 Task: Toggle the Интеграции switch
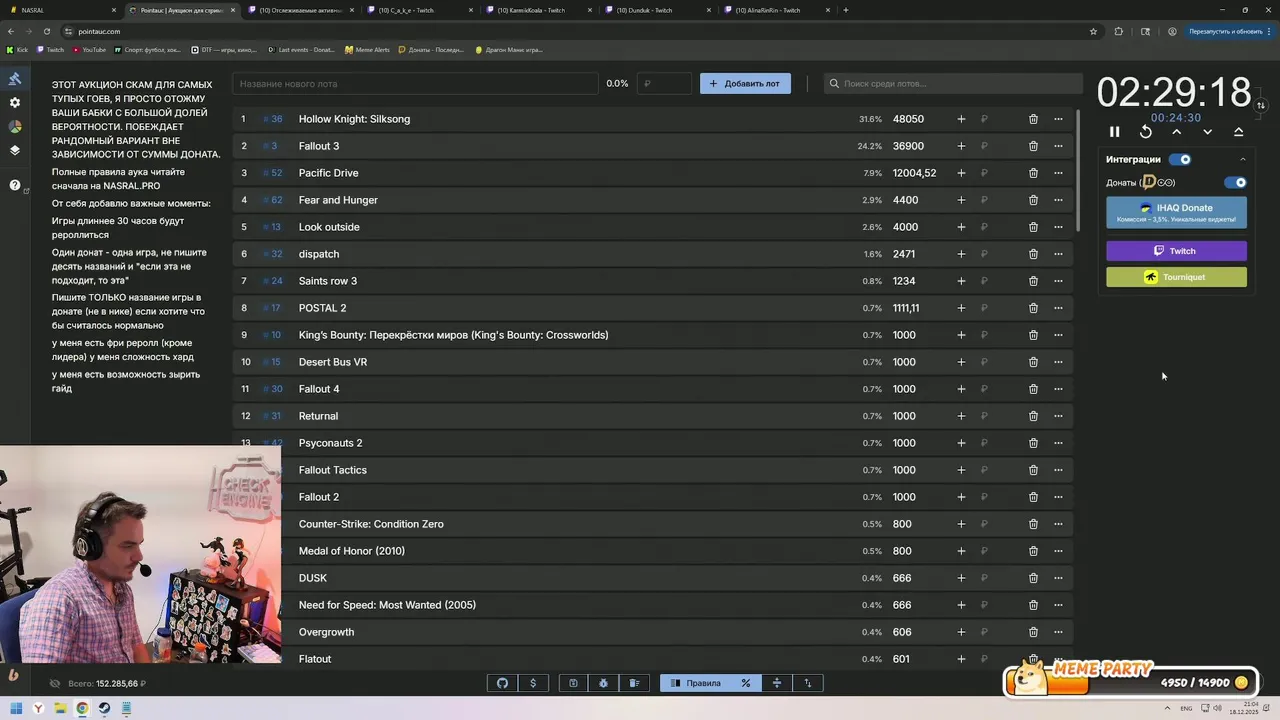pos(1180,159)
